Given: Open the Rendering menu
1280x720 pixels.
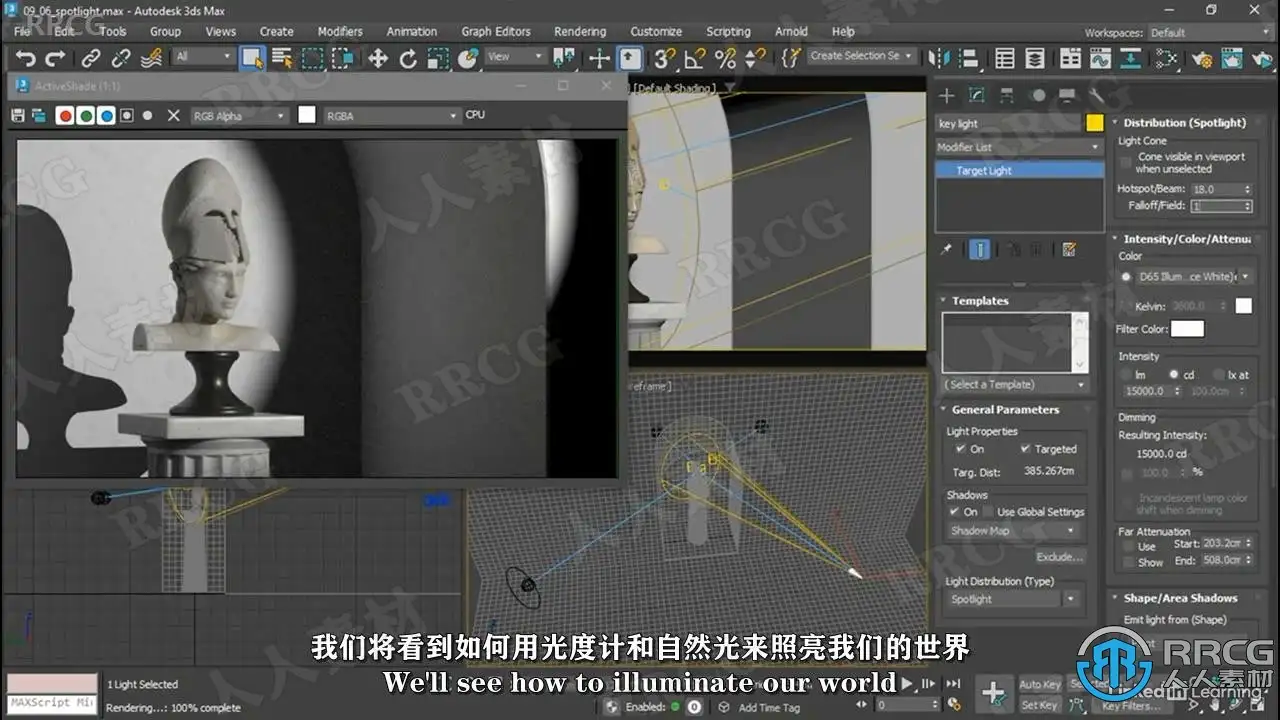Looking at the screenshot, I should (x=580, y=32).
